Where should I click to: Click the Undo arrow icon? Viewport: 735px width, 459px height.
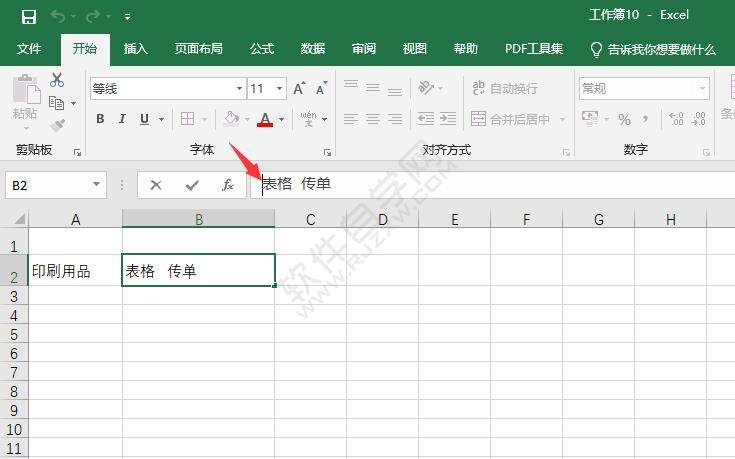click(58, 17)
